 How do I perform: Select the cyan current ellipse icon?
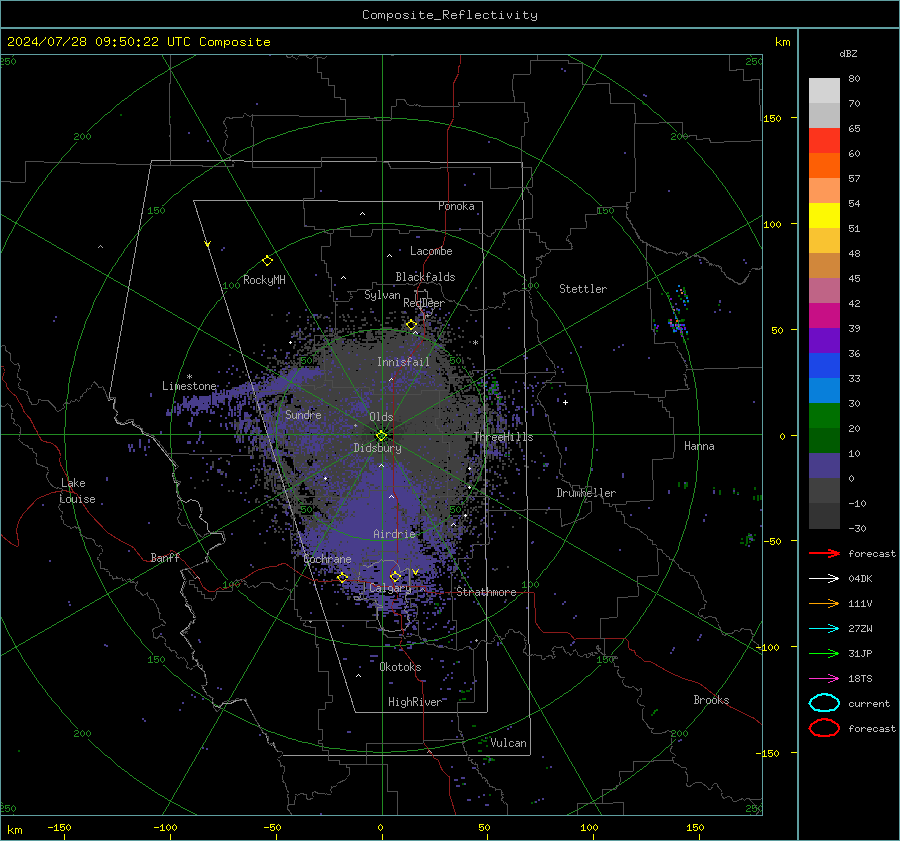tap(824, 703)
